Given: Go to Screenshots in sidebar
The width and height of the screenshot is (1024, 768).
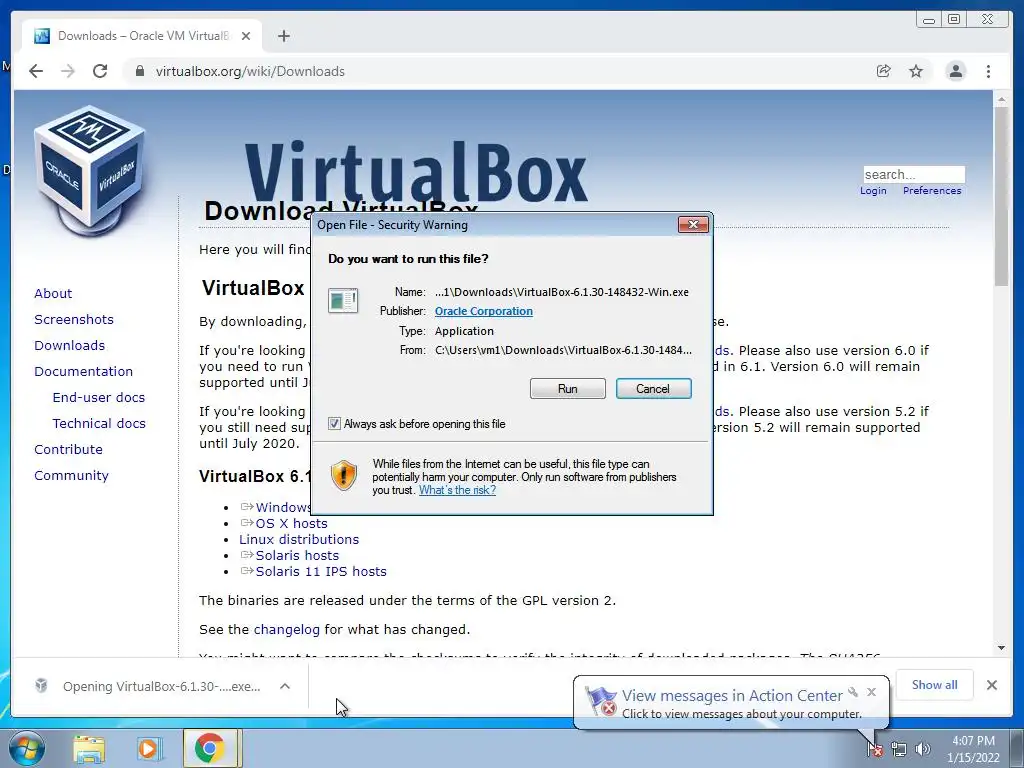Looking at the screenshot, I should click(74, 319).
